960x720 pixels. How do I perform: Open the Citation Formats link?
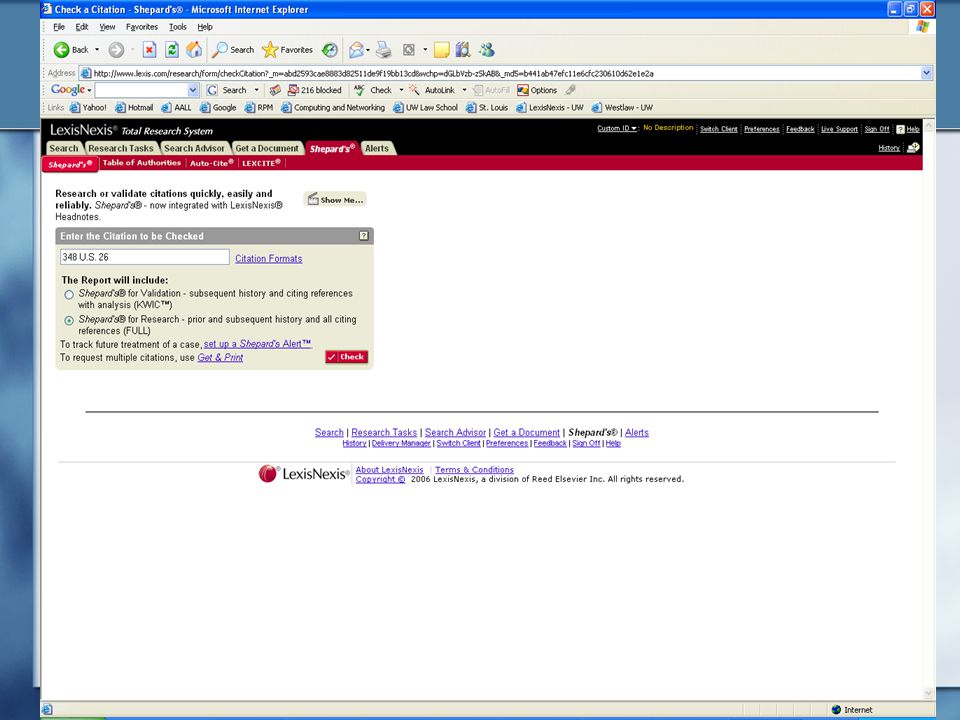point(269,258)
